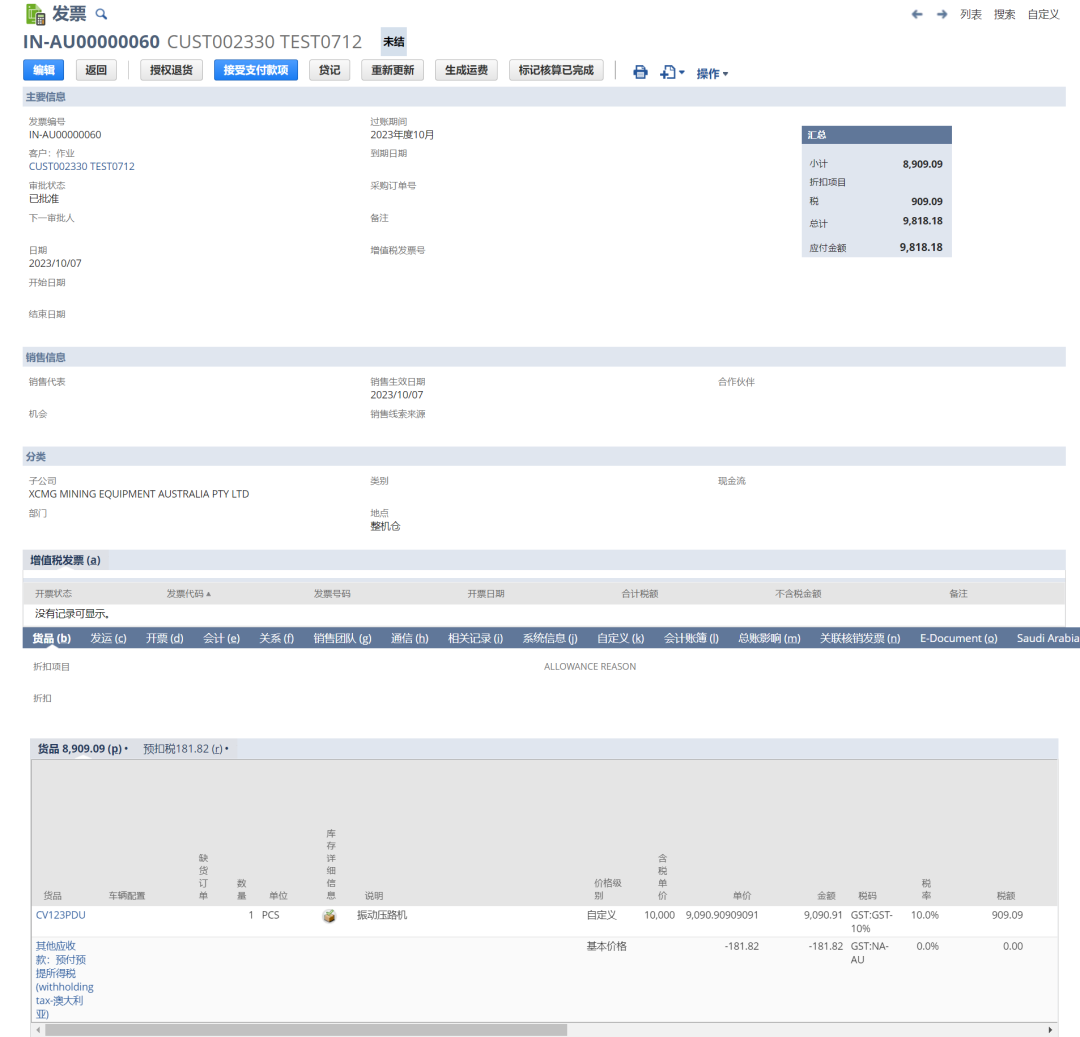This screenshot has height=1037, width=1080.
Task: Open the new-document plus icon dropdown
Action: click(672, 72)
